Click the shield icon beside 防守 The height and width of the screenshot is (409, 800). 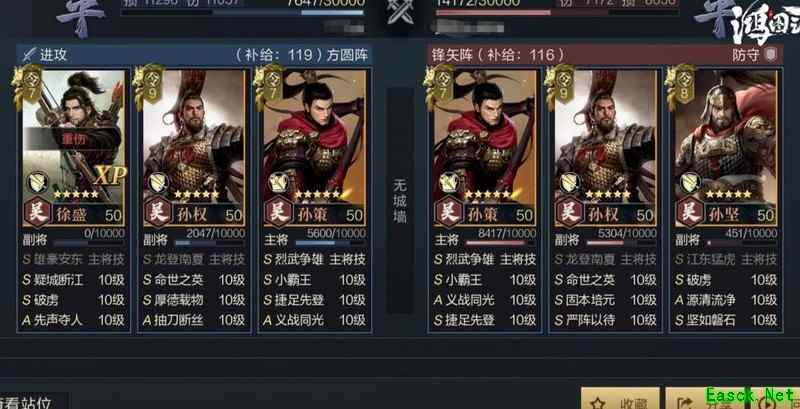point(771,55)
